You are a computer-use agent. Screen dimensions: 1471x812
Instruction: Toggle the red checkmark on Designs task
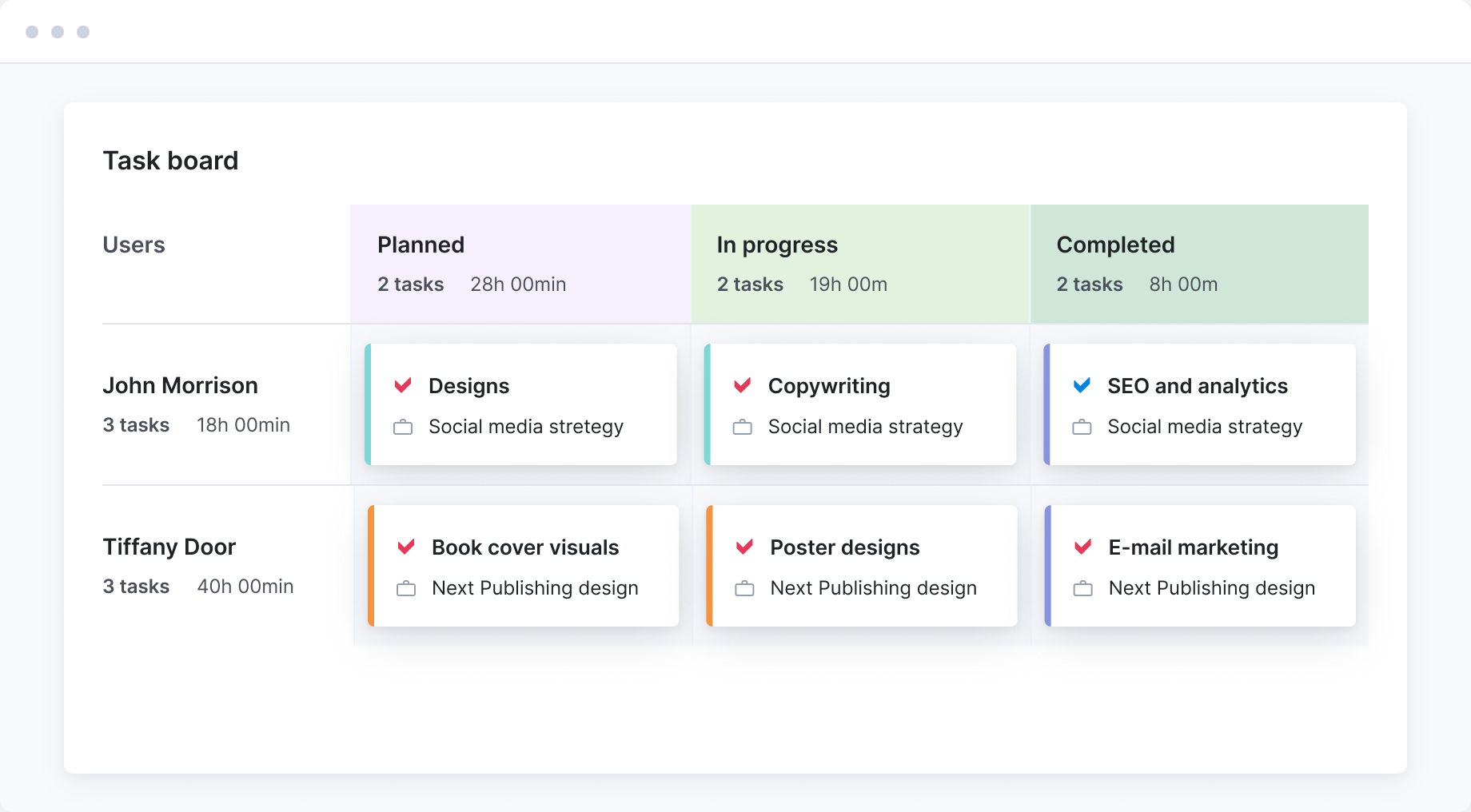point(403,385)
